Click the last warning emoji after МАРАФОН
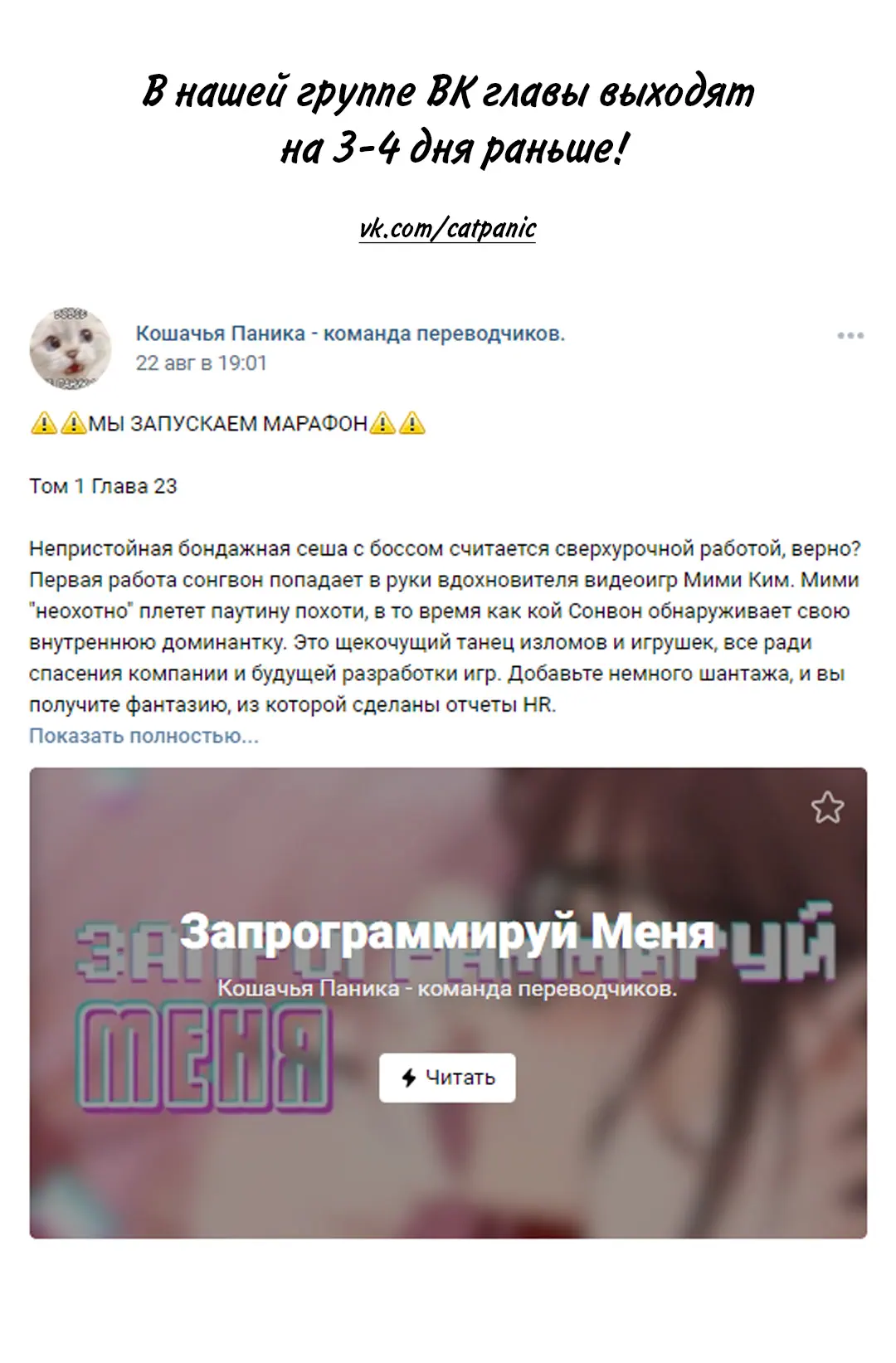Image resolution: width=896 pixels, height=1363 pixels. [412, 423]
